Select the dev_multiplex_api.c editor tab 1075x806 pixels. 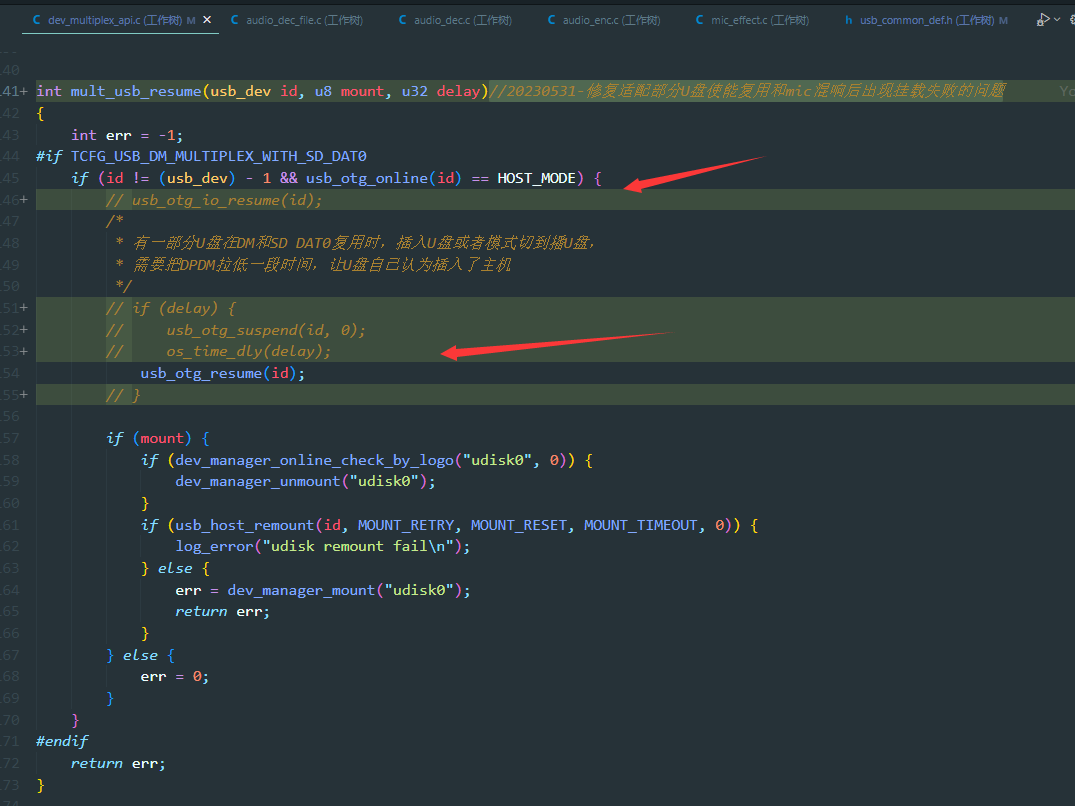[121, 20]
